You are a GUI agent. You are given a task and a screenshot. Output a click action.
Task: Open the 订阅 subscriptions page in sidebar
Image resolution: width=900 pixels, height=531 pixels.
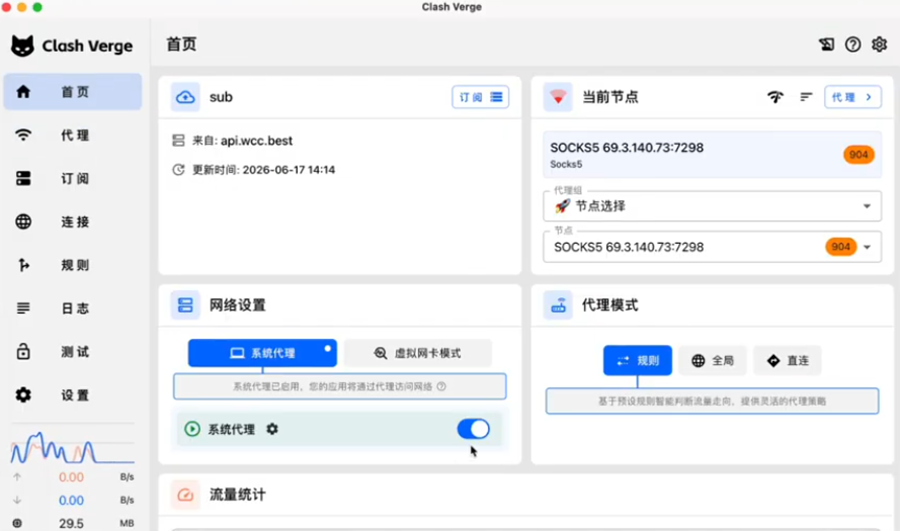click(72, 179)
